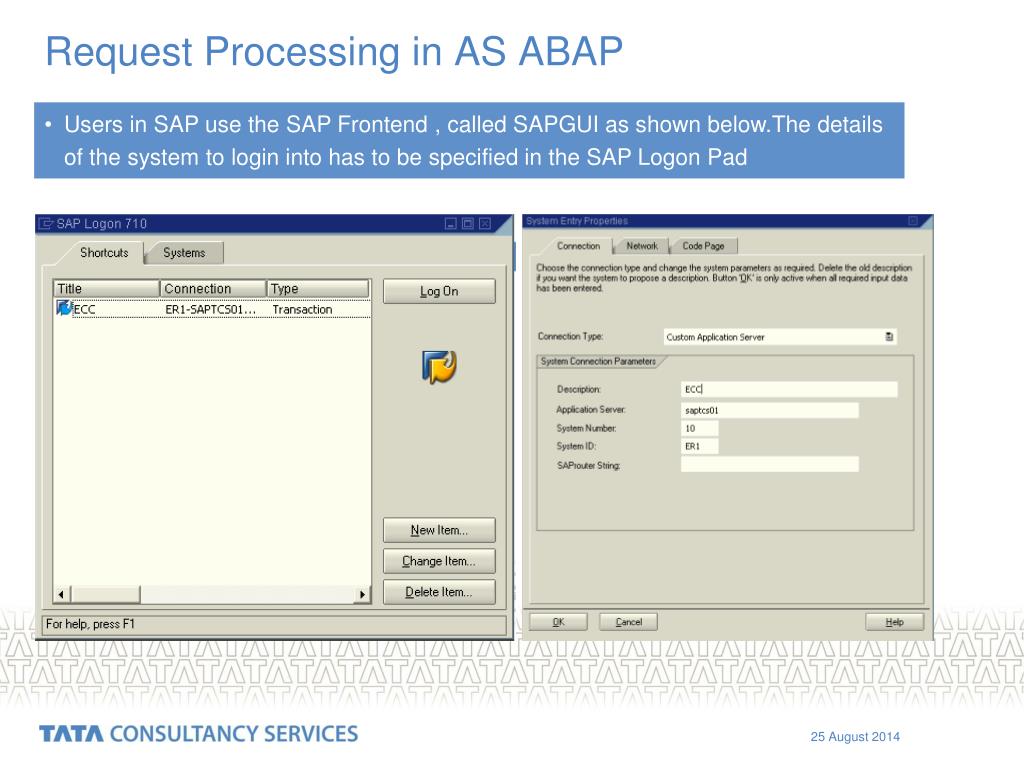
Task: Click the SAProuter String field
Action: point(770,464)
